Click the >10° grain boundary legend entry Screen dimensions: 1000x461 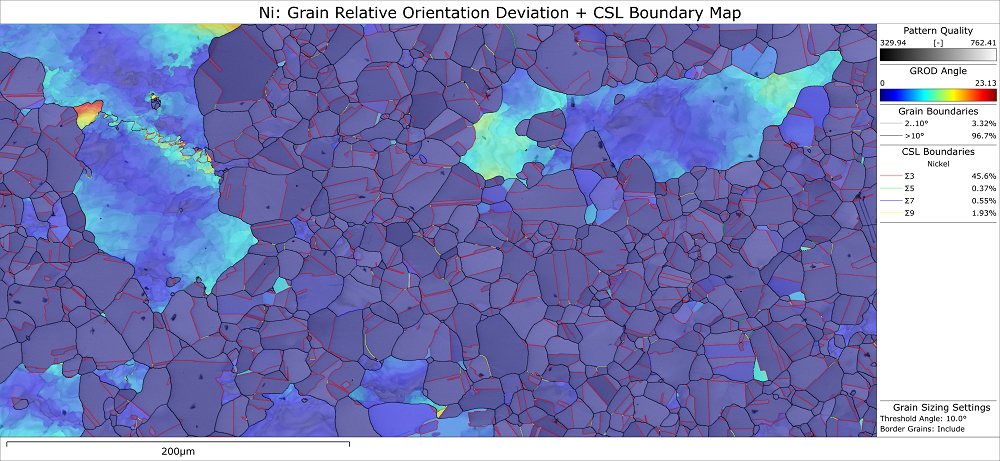938,136
